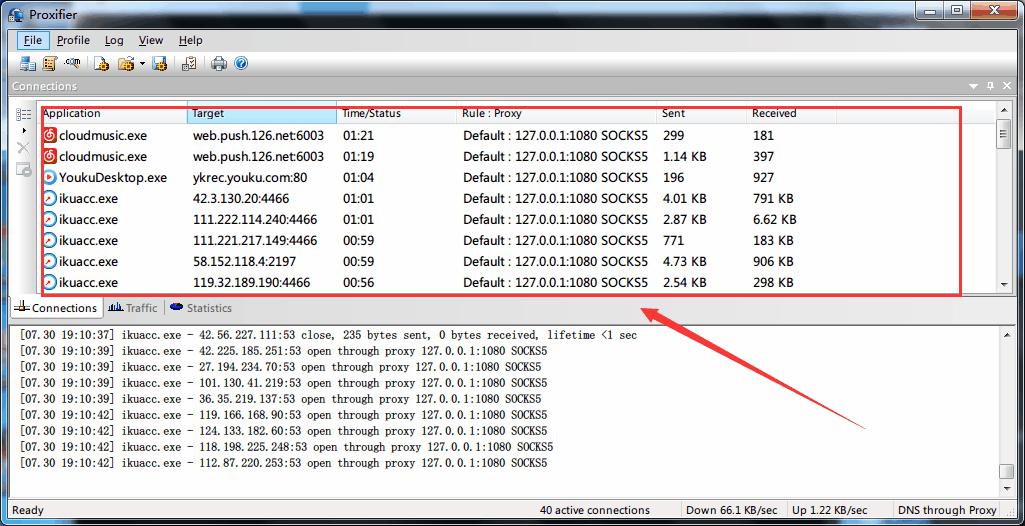The height and width of the screenshot is (526, 1025).
Task: Click the 791 KB received value
Action: click(773, 199)
